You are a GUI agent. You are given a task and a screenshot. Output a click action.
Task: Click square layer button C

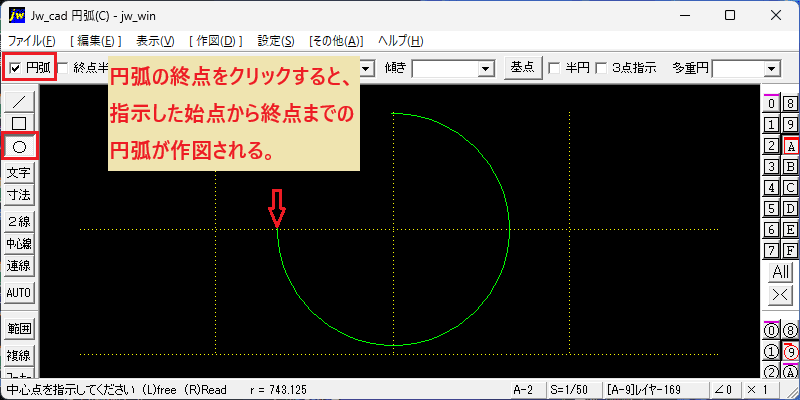(x=790, y=188)
